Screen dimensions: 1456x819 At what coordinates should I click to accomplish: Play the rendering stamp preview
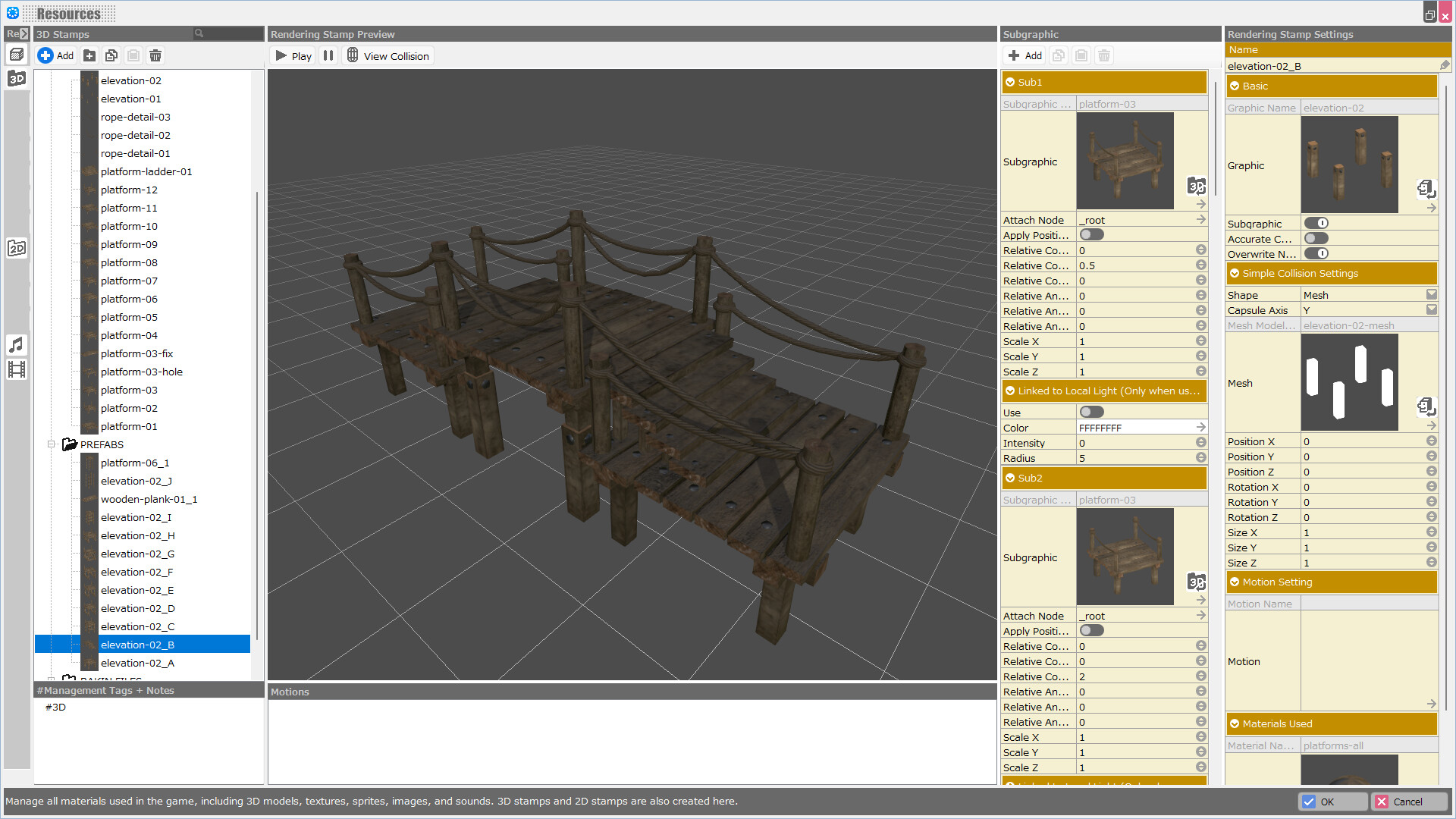click(292, 55)
